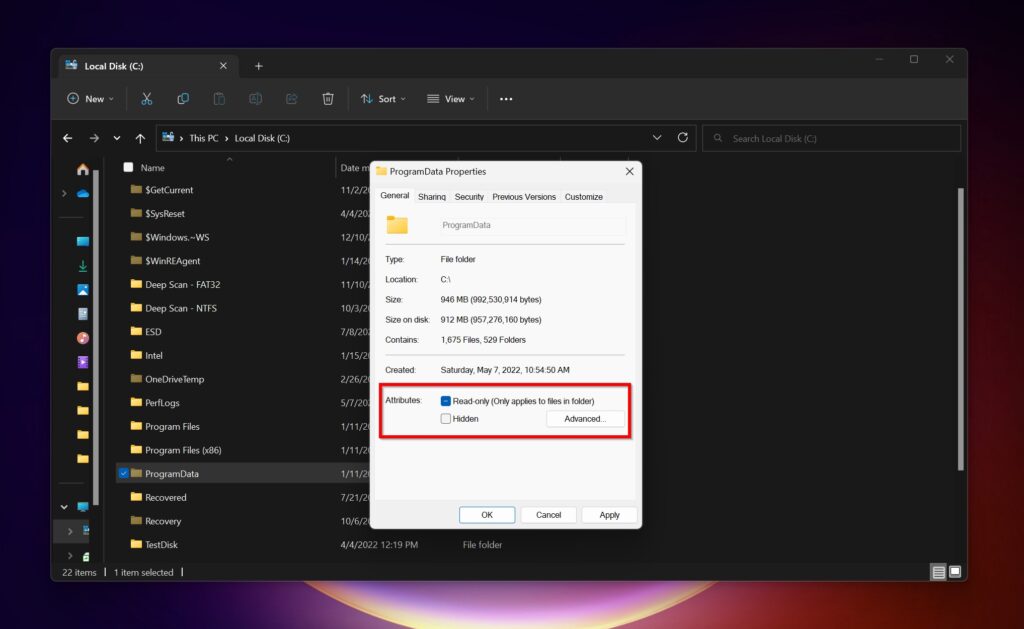Click inside the Search Local Disk field
This screenshot has width=1024, height=629.
(831, 138)
